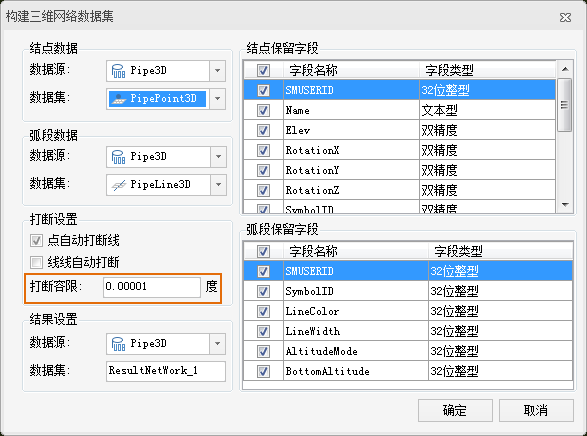587x436 pixels.
Task: Toggle the select-all checkbox in 结点保留字段 header
Action: coord(263,70)
